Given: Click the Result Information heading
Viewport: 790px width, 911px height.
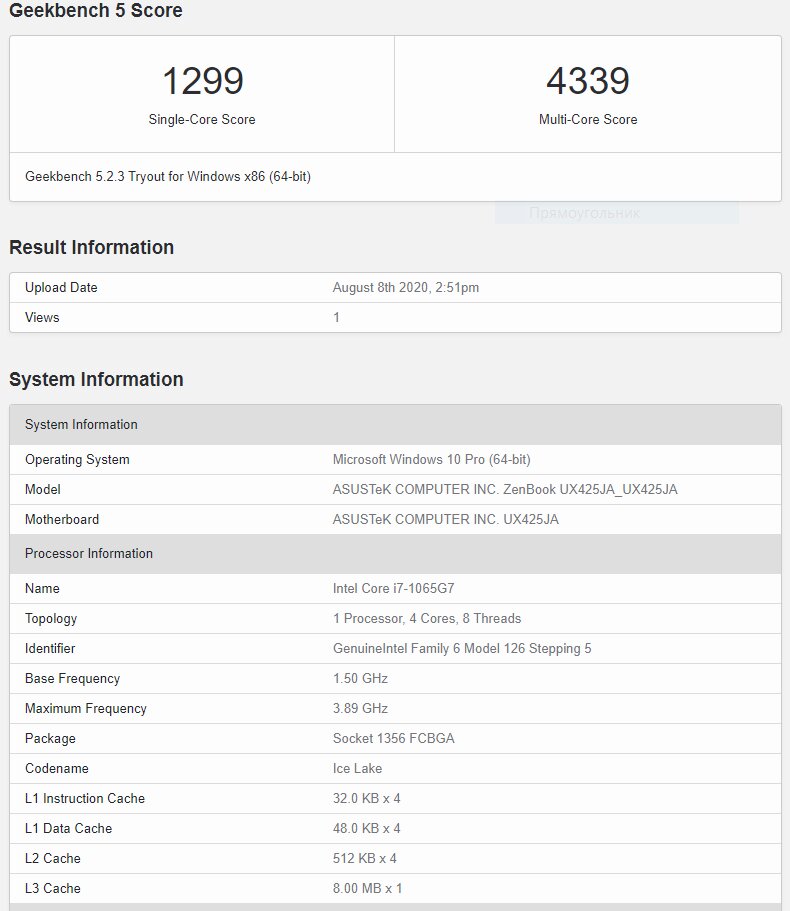Looking at the screenshot, I should tap(92, 248).
